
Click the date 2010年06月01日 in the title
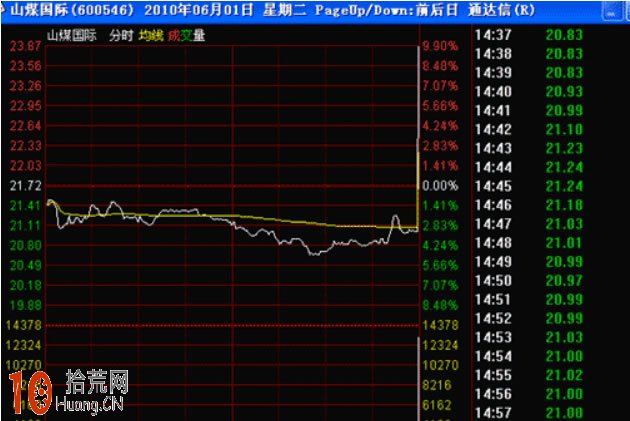(199, 10)
